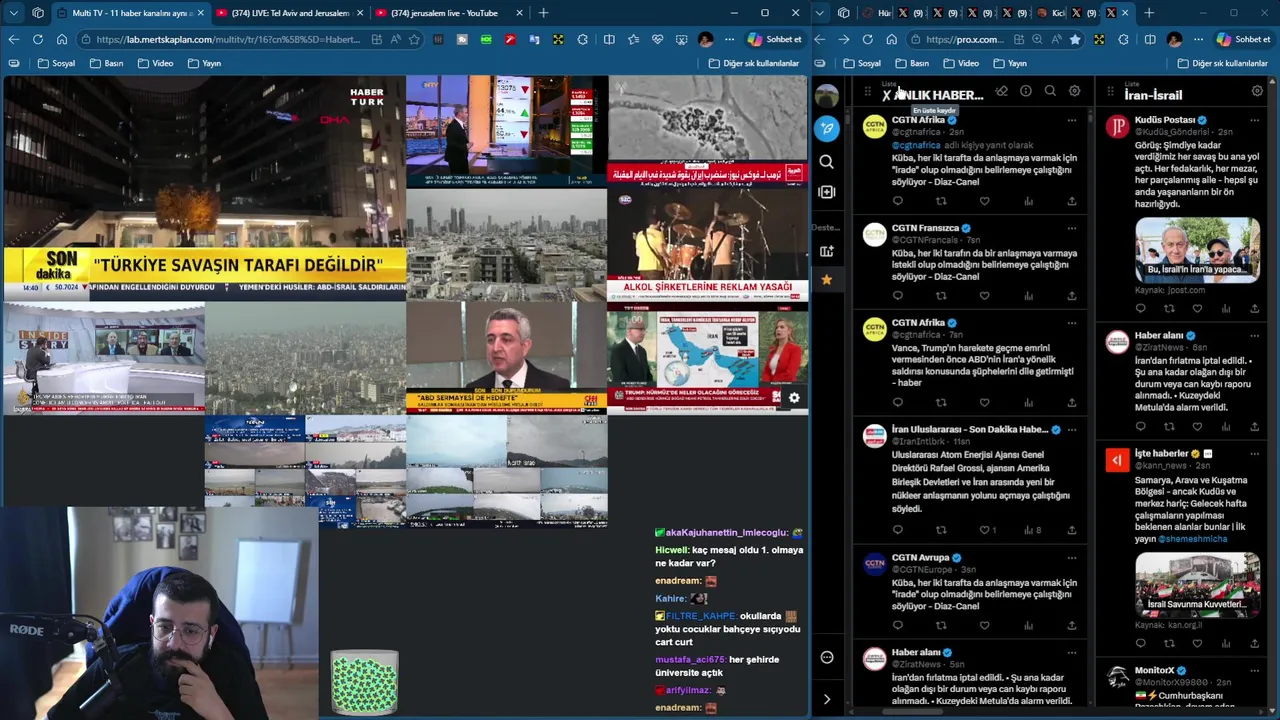Like the İran Uluslararası Grossi post
Image resolution: width=1280 pixels, height=720 pixels.
tap(984, 530)
